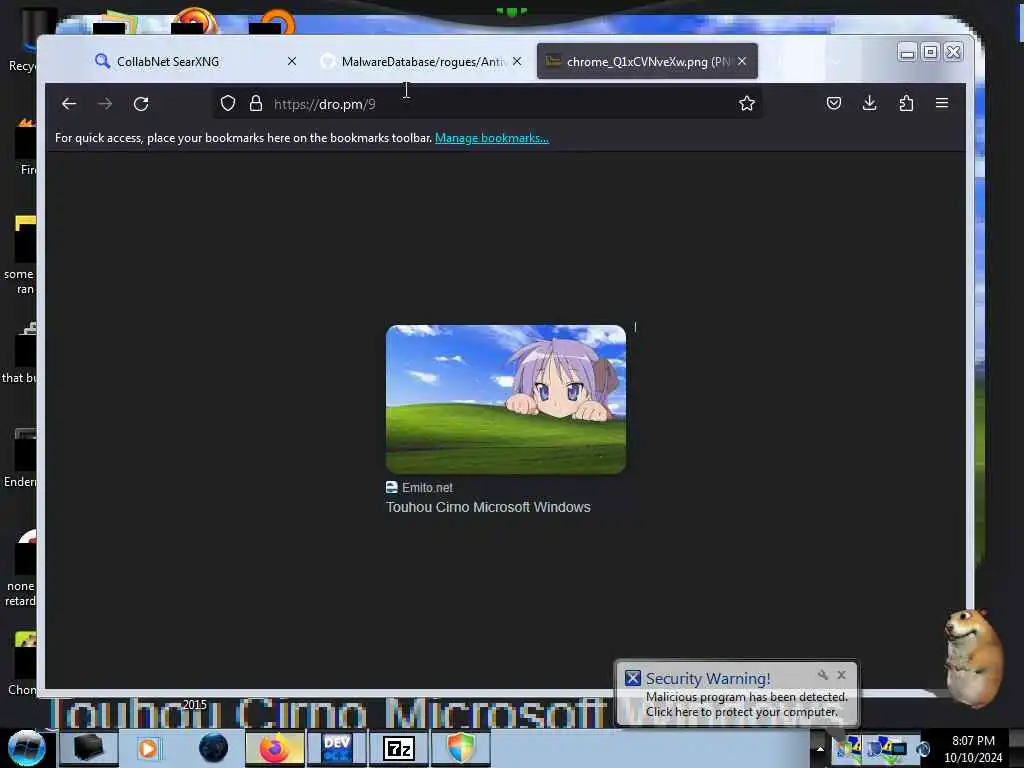Switch to Firefox in the taskbar

275,748
